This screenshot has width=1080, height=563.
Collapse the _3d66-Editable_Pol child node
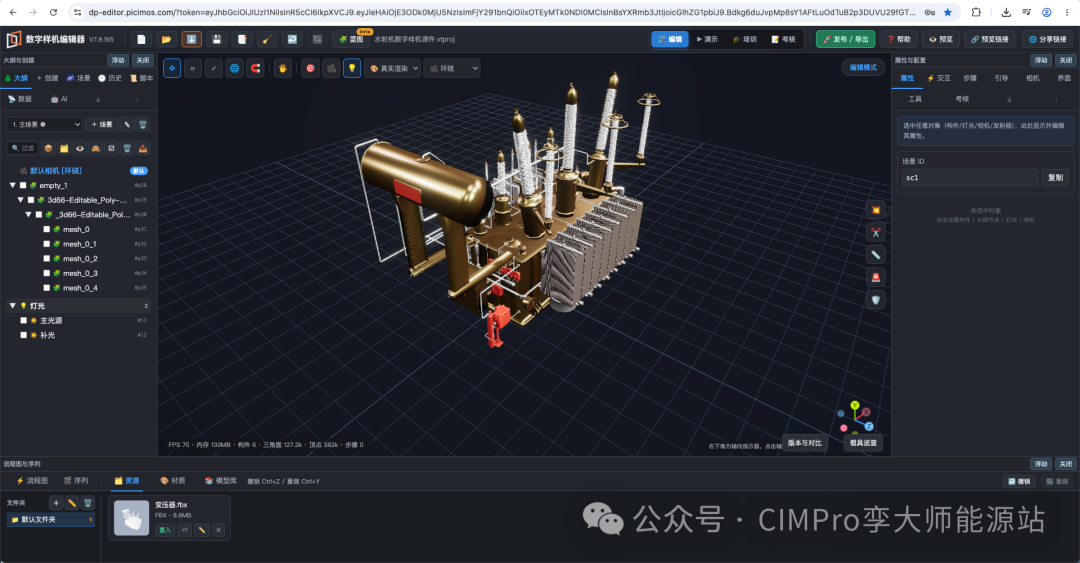click(x=28, y=215)
